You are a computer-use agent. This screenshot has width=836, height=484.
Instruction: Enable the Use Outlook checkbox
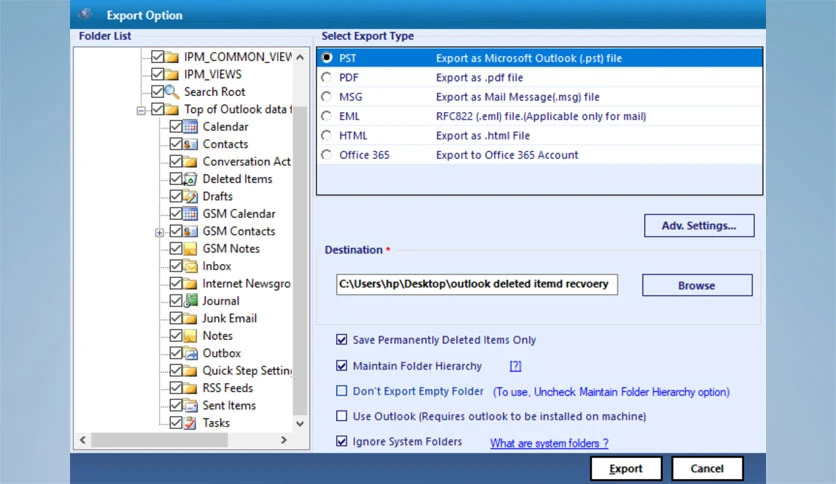pos(342,416)
